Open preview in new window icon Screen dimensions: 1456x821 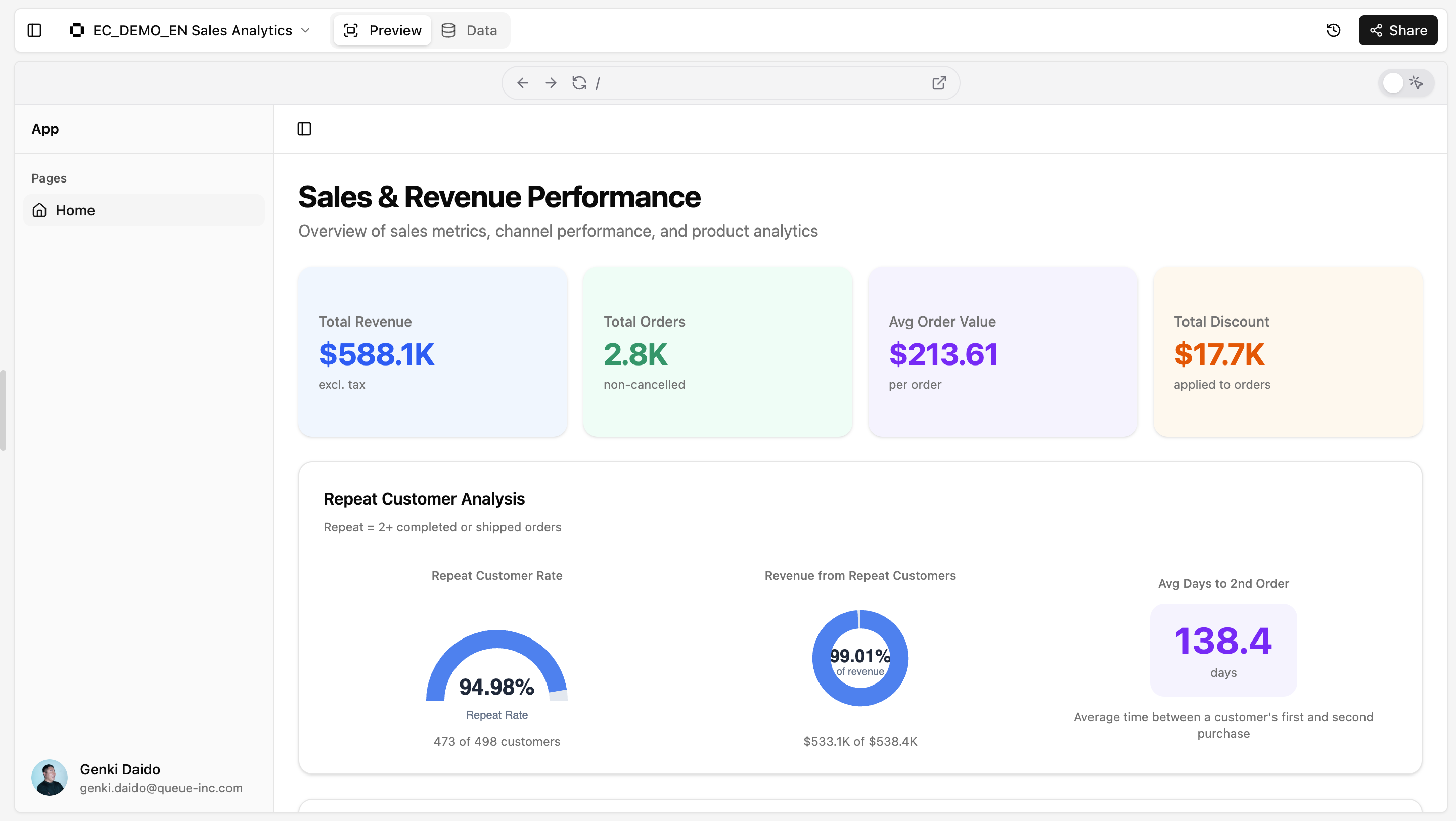point(939,83)
